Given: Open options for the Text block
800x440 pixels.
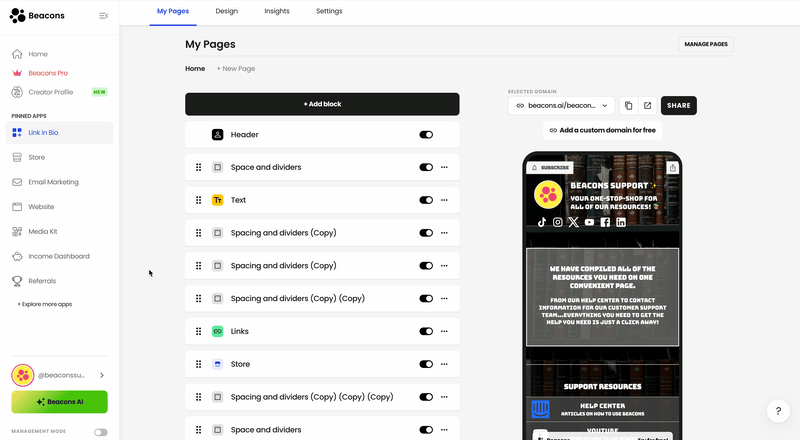Looking at the screenshot, I should 444,200.
